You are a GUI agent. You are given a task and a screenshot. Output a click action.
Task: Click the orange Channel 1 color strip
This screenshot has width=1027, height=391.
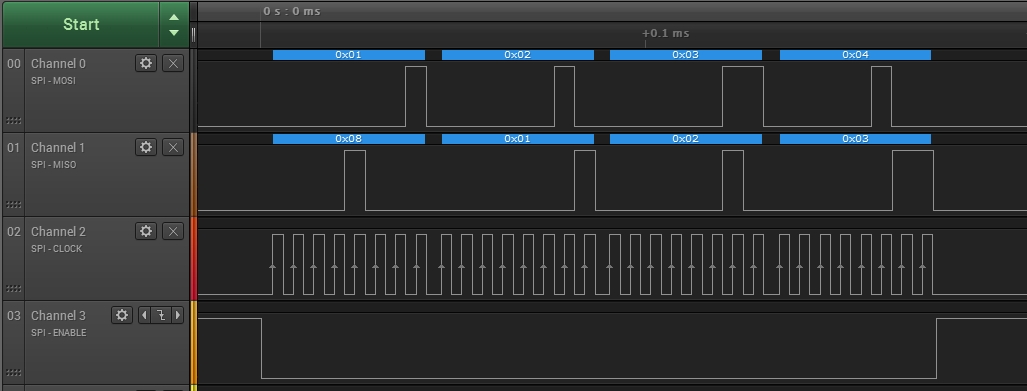tap(193, 174)
